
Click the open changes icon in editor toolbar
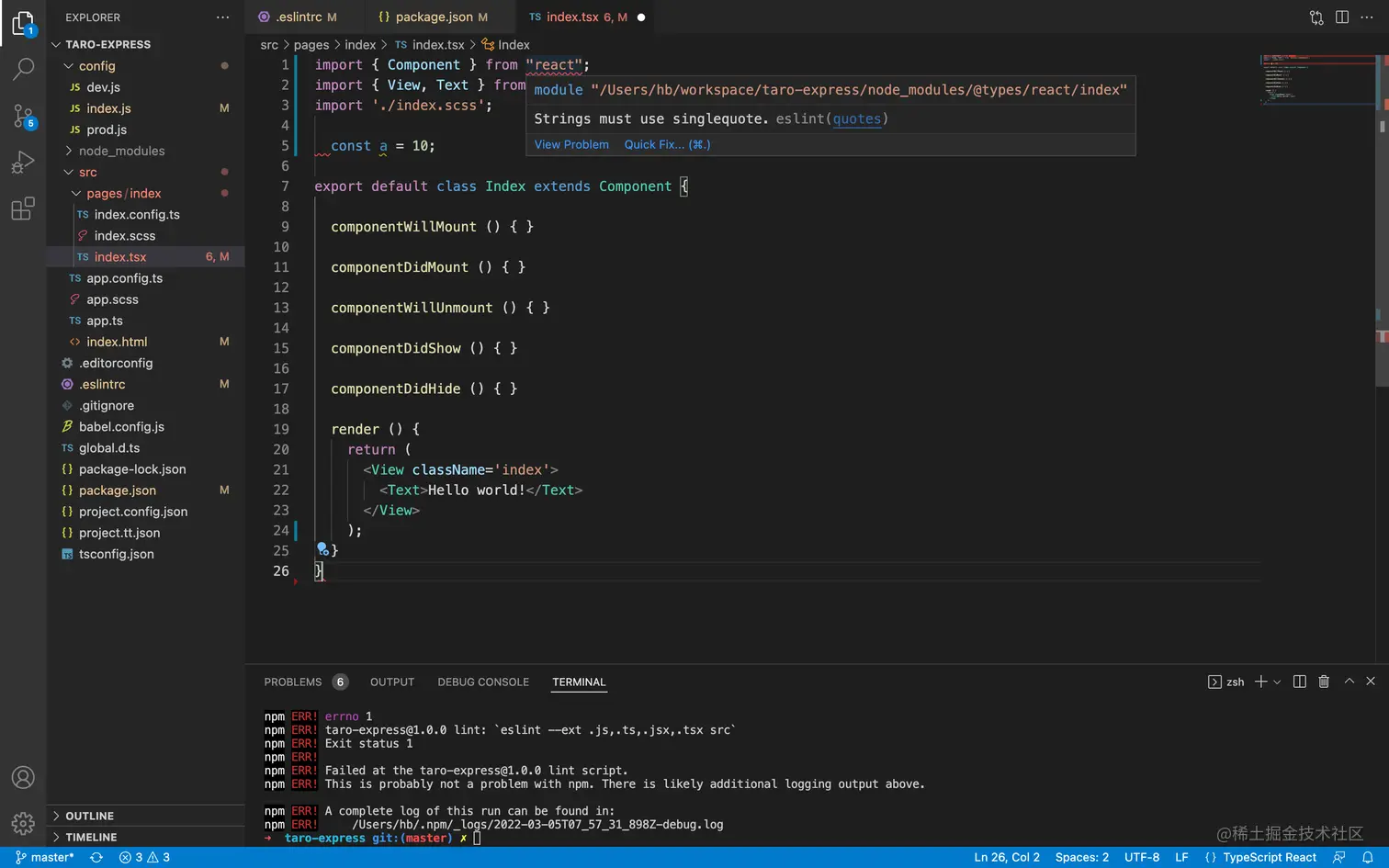pyautogui.click(x=1316, y=17)
